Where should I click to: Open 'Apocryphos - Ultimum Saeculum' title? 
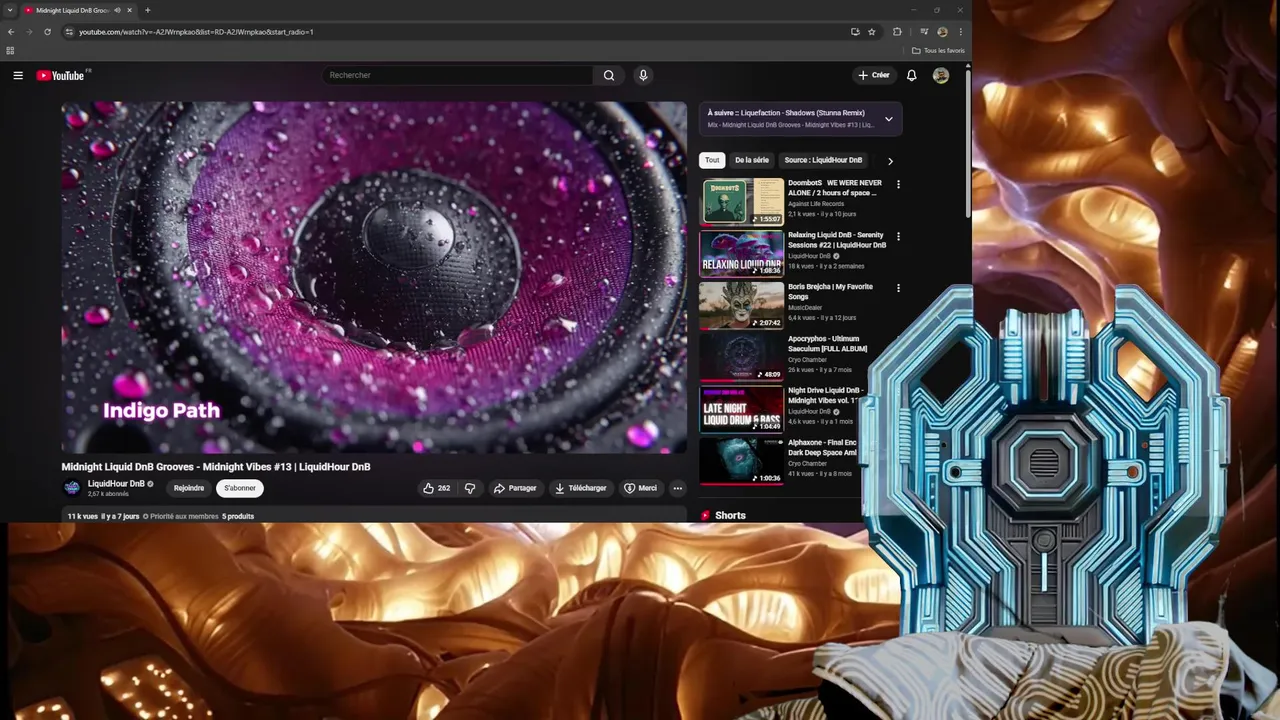(828, 343)
